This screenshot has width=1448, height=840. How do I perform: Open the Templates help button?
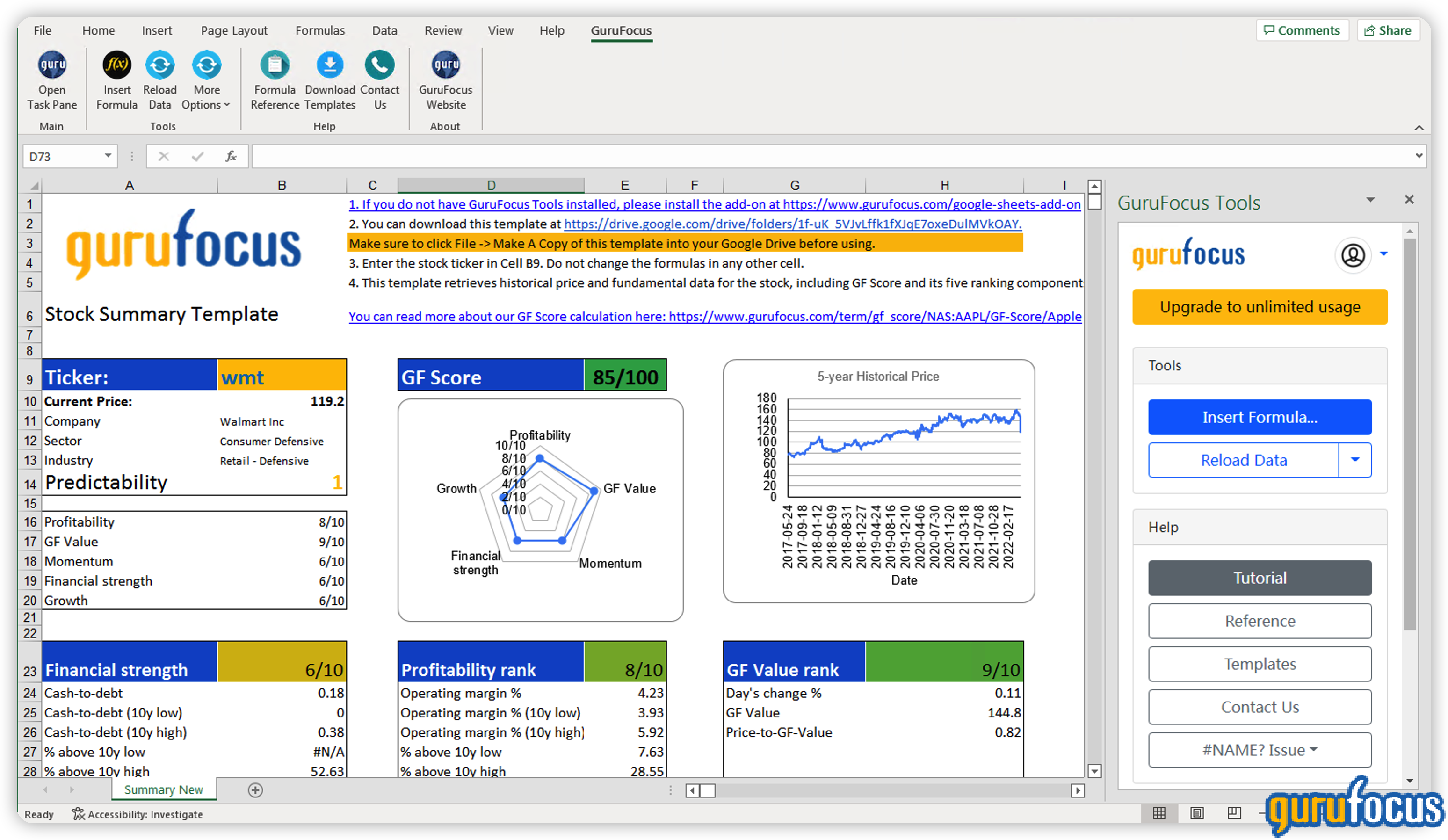pos(1260,664)
